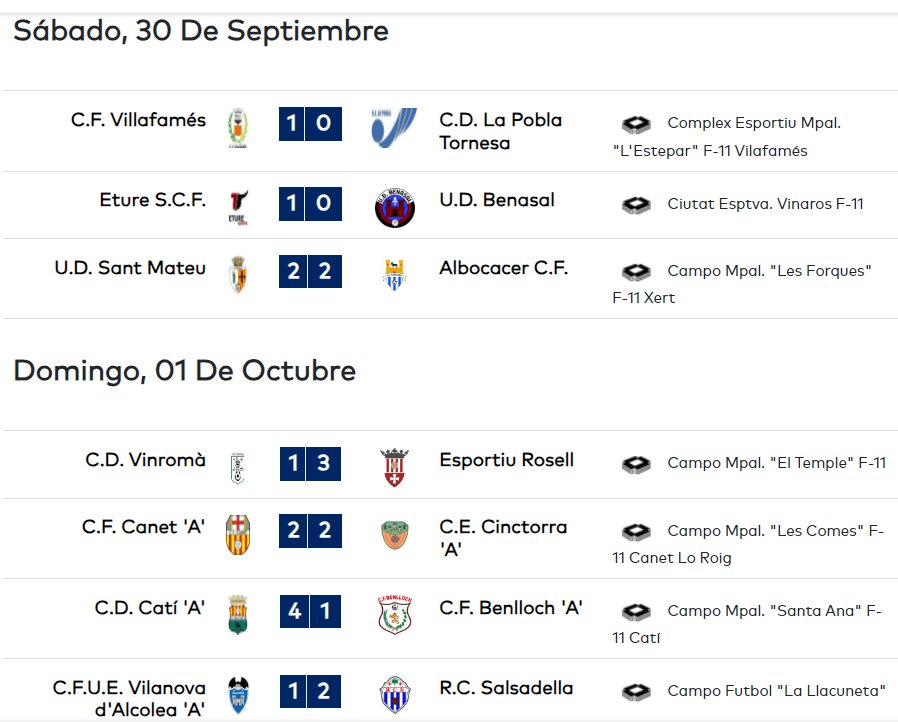Click the Campo Futbol "La Llacuneta" venue
Viewport: 898px width, 722px height.
tap(776, 691)
